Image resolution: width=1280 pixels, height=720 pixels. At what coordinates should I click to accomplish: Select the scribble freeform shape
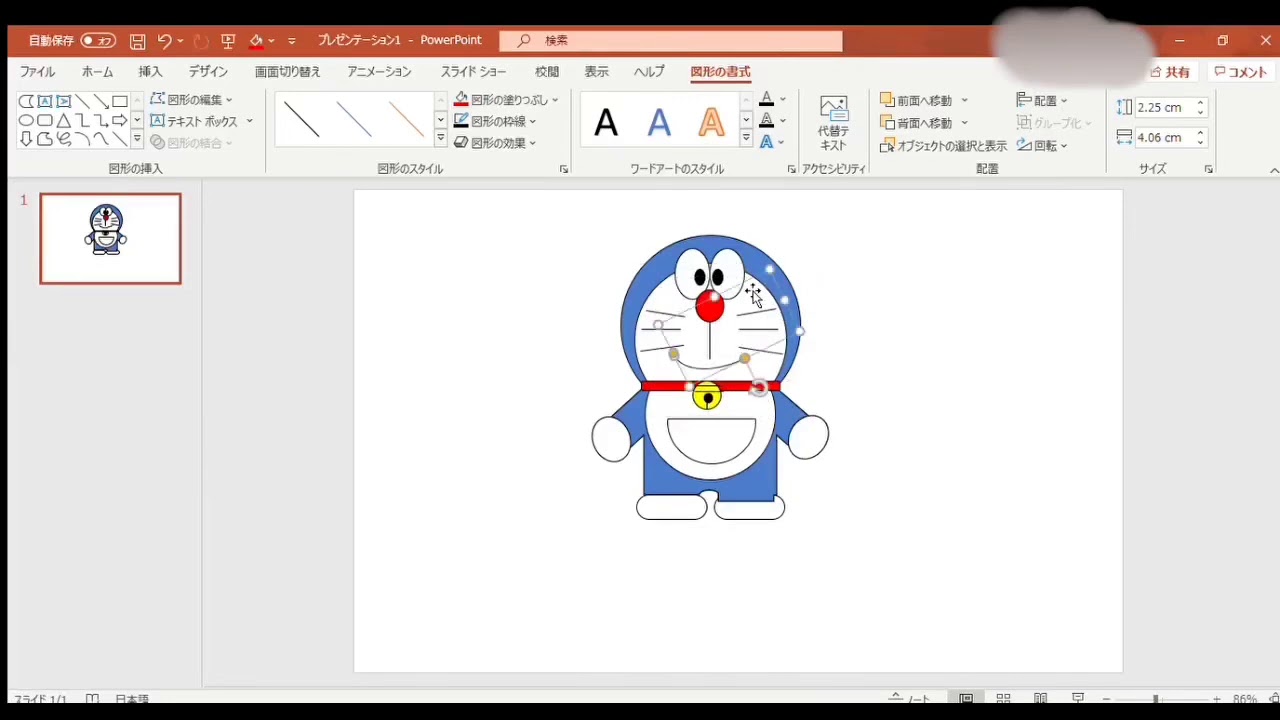(63, 140)
